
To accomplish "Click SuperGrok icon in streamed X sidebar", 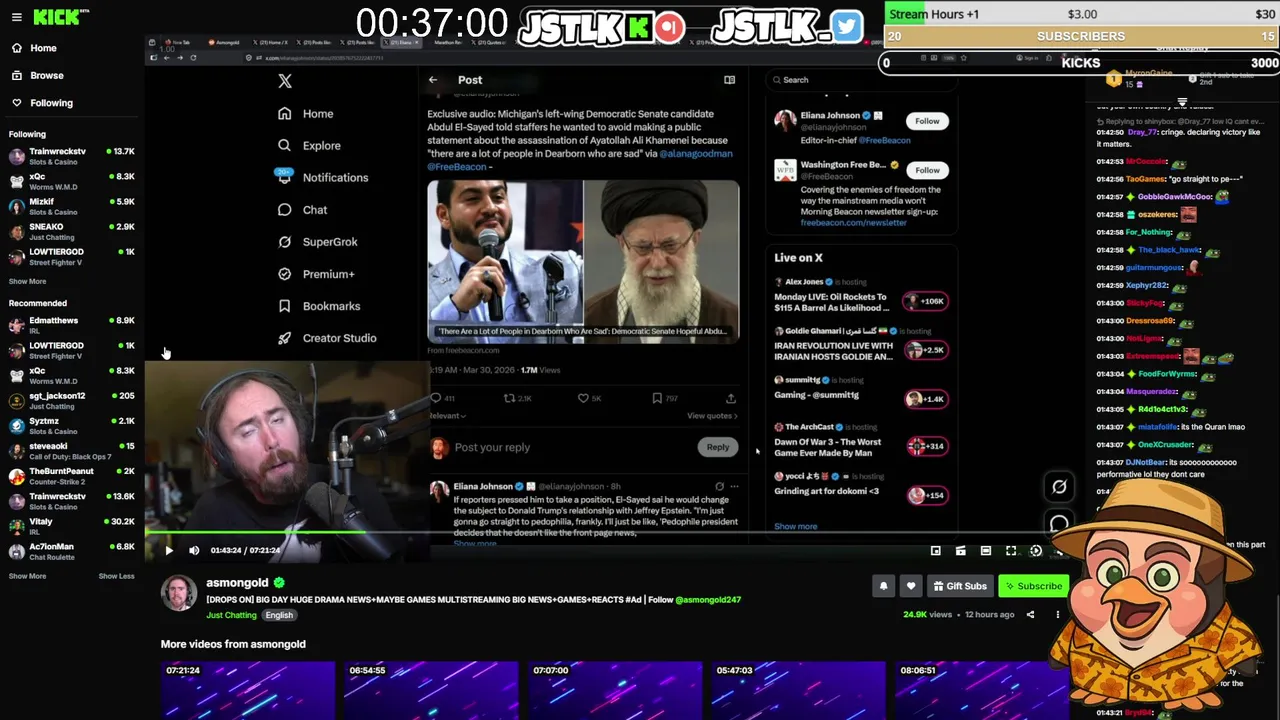I will point(285,241).
